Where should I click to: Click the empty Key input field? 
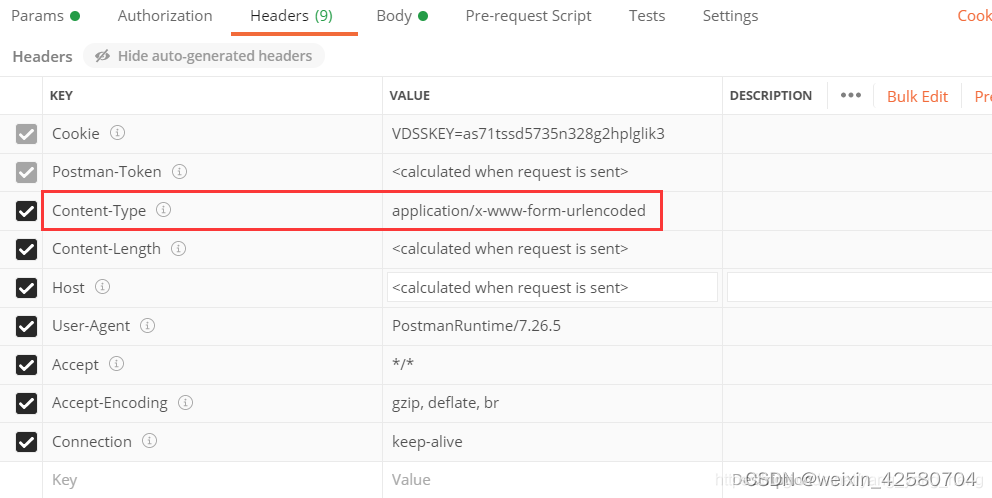(213, 480)
